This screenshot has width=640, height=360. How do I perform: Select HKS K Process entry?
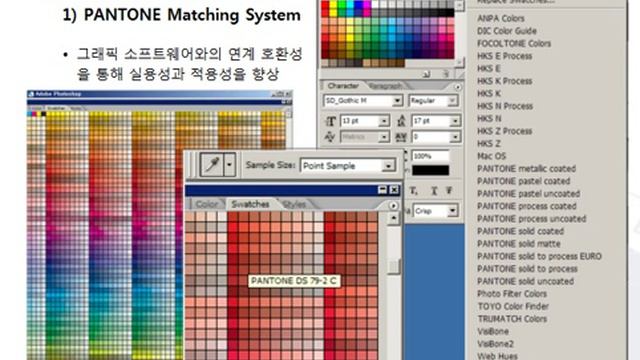[504, 81]
